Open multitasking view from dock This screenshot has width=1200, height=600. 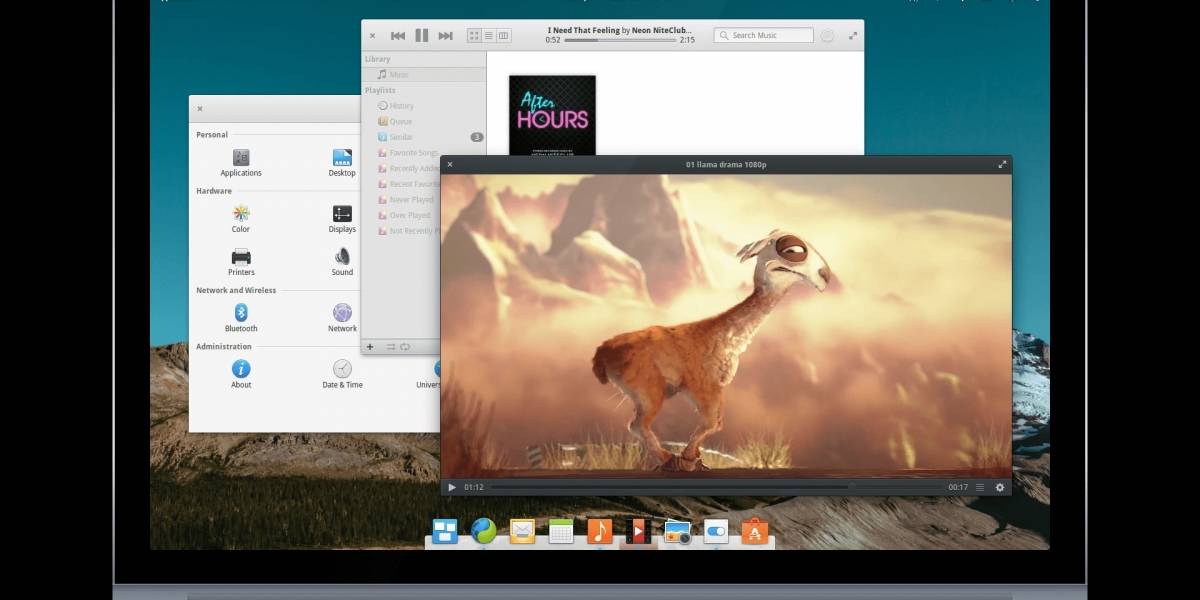(x=445, y=531)
